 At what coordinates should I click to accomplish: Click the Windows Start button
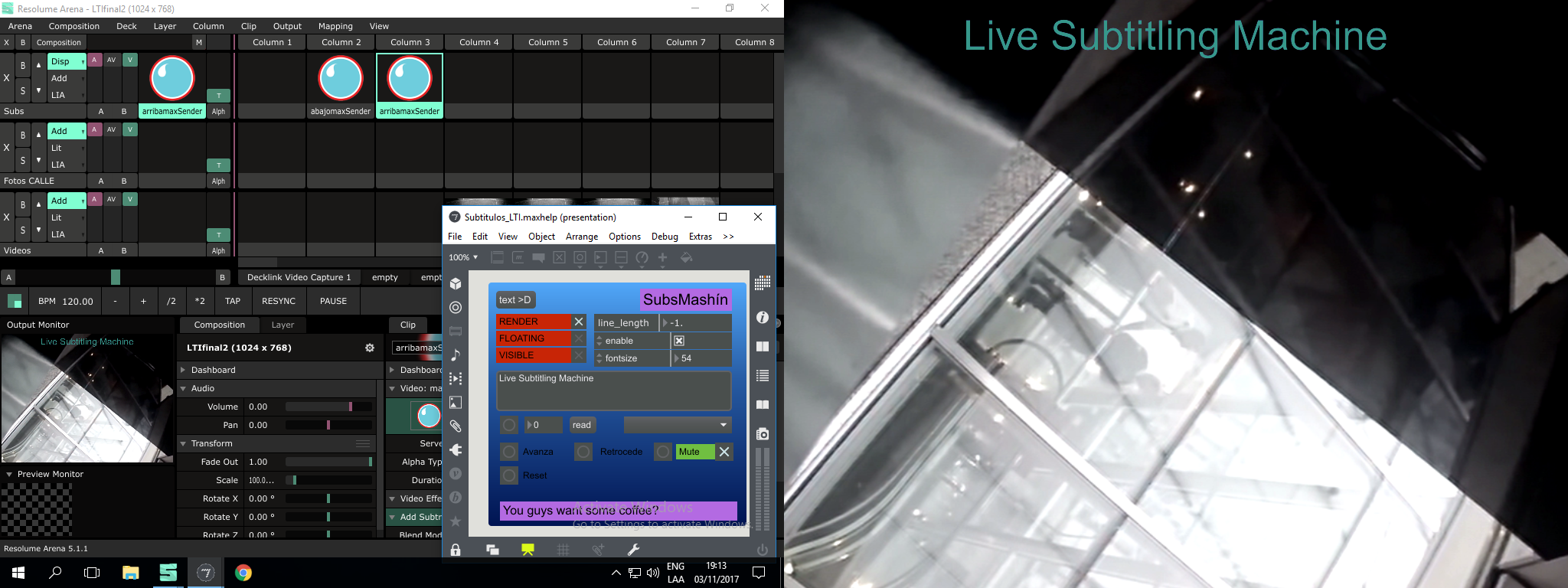pos(18,573)
